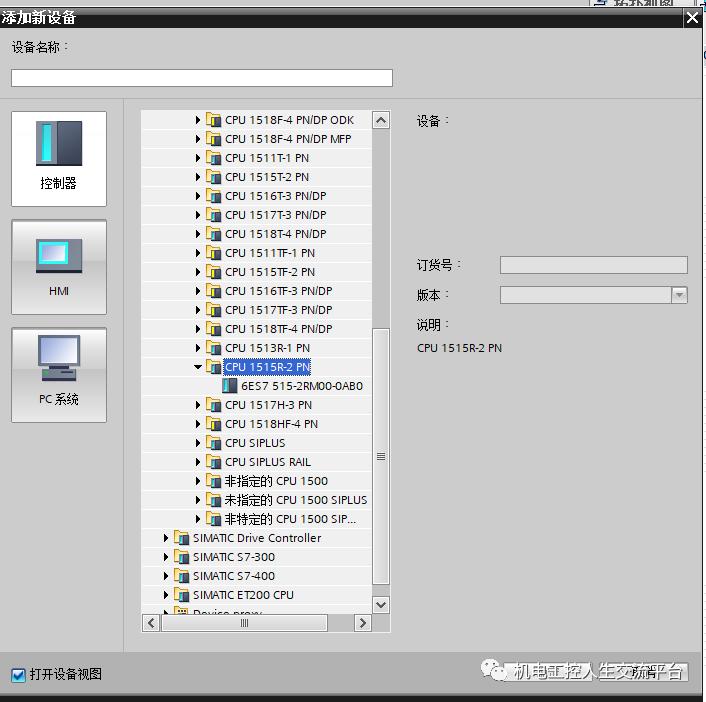Click the 设备名称 device name input field
This screenshot has width=706, height=702.
pos(202,78)
